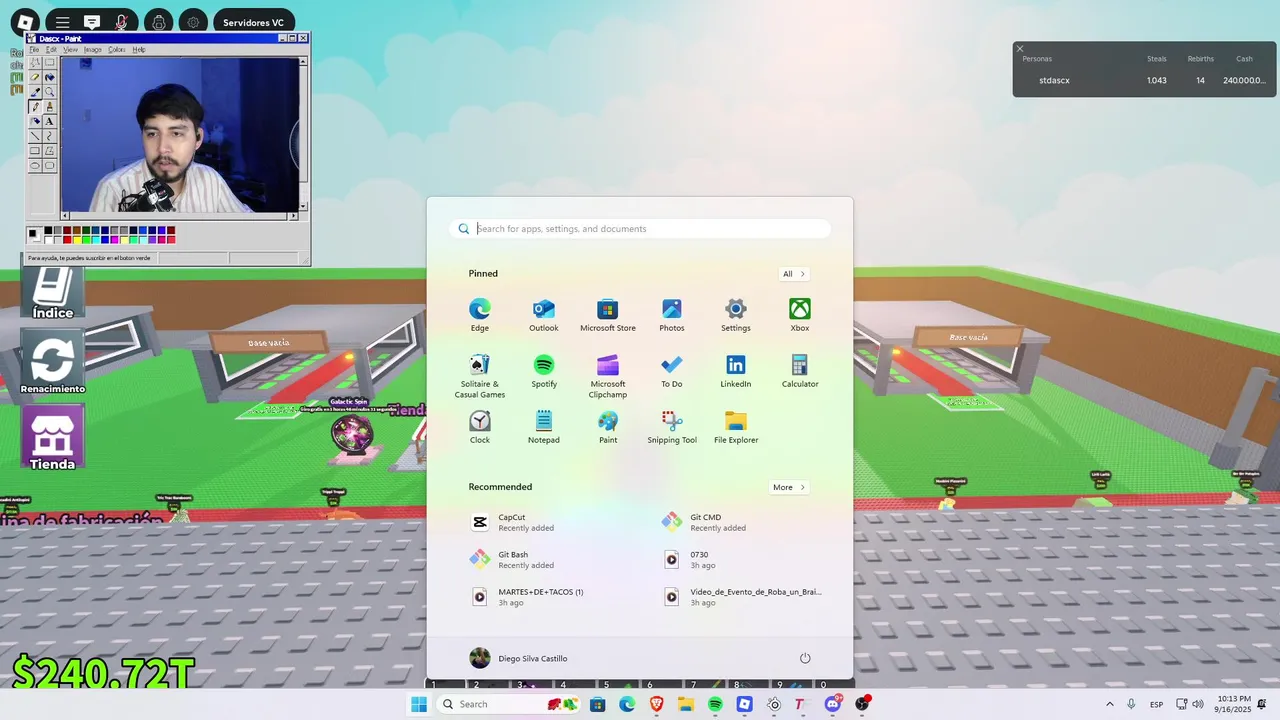1280x720 pixels.
Task: Open the Image menu in Paint overlay
Action: (x=93, y=49)
